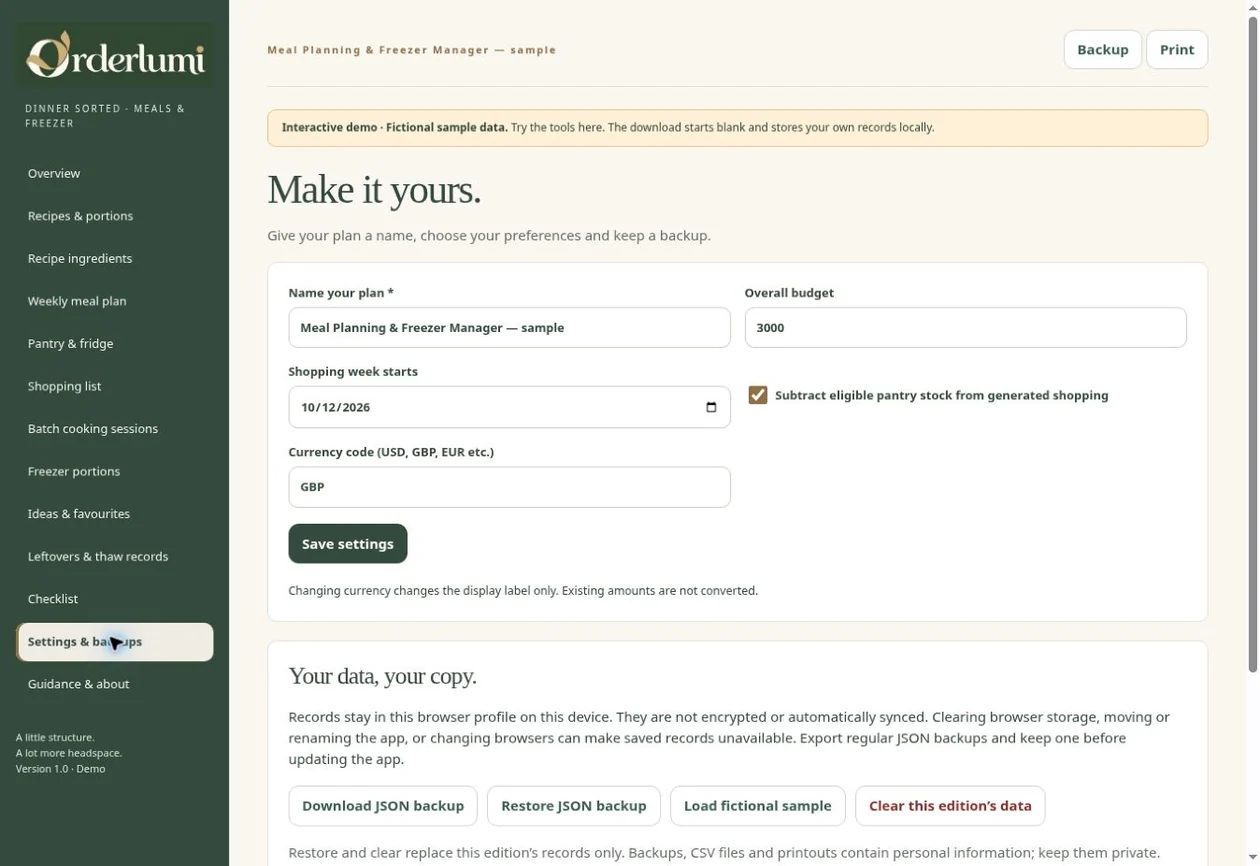Screen dimensions: 1260x866
Task: Open Guidance & about
Action: (x=114, y=684)
